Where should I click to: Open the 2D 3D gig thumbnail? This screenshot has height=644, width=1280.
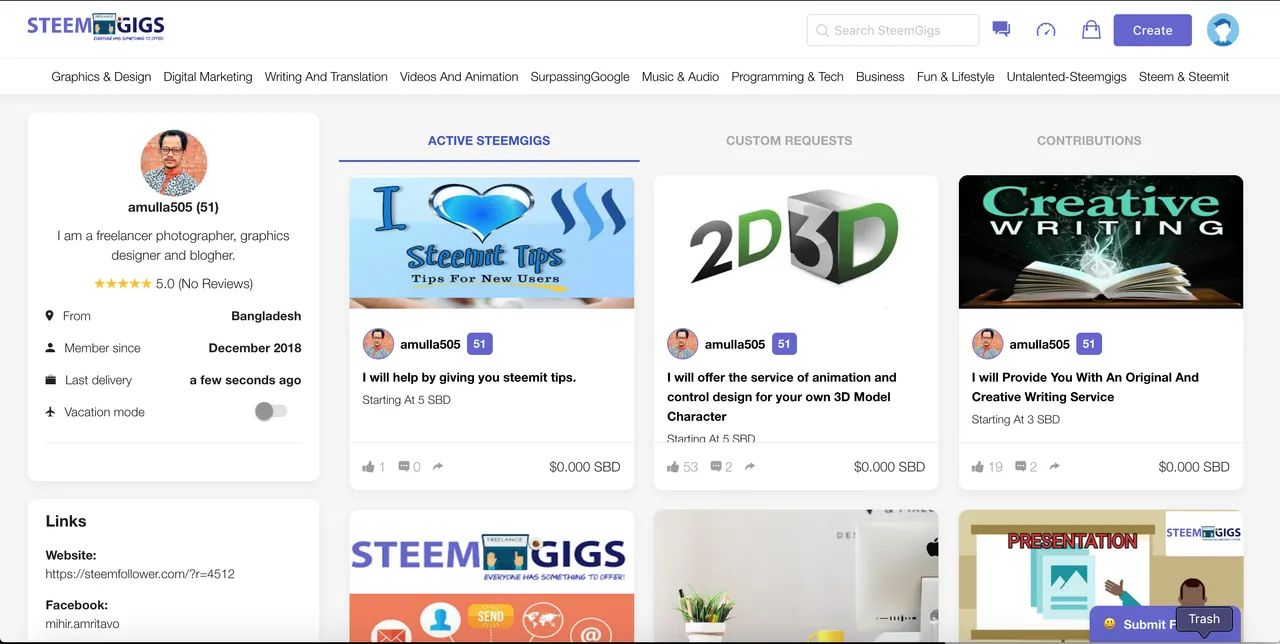pos(796,242)
